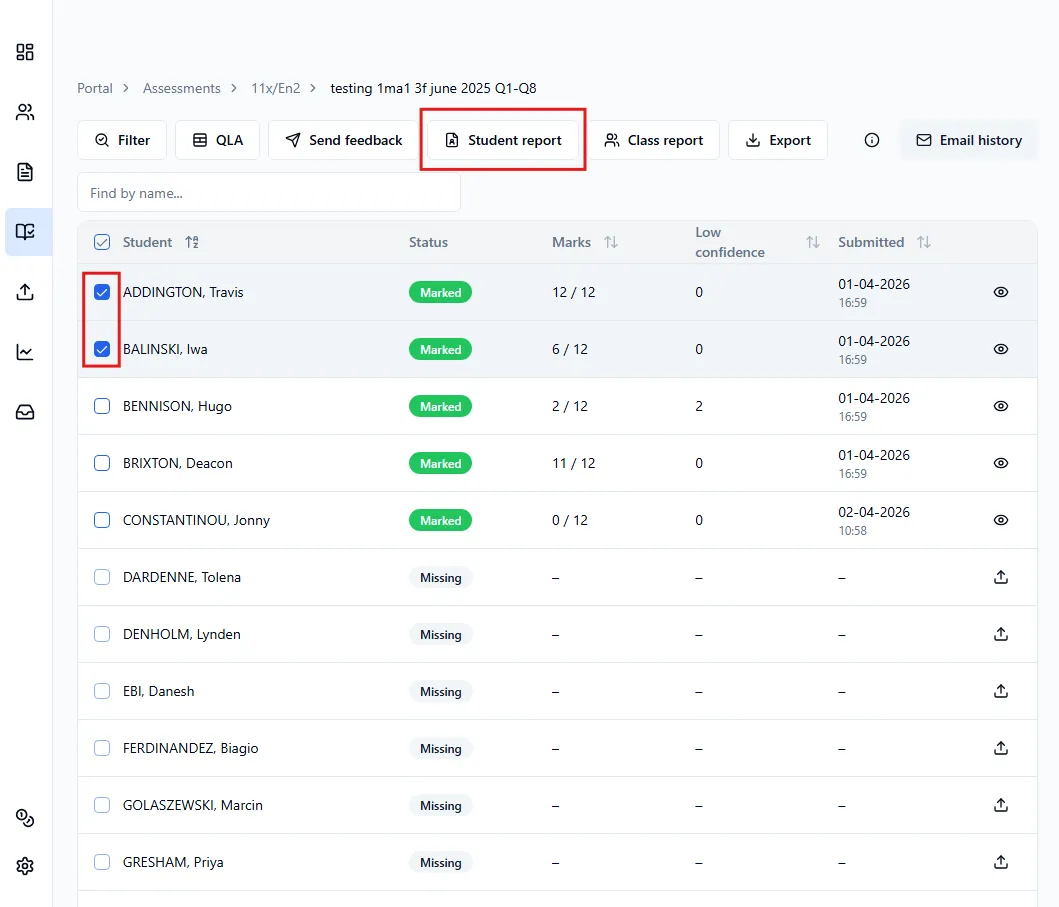
Task: Open the QLA view
Action: [217, 140]
